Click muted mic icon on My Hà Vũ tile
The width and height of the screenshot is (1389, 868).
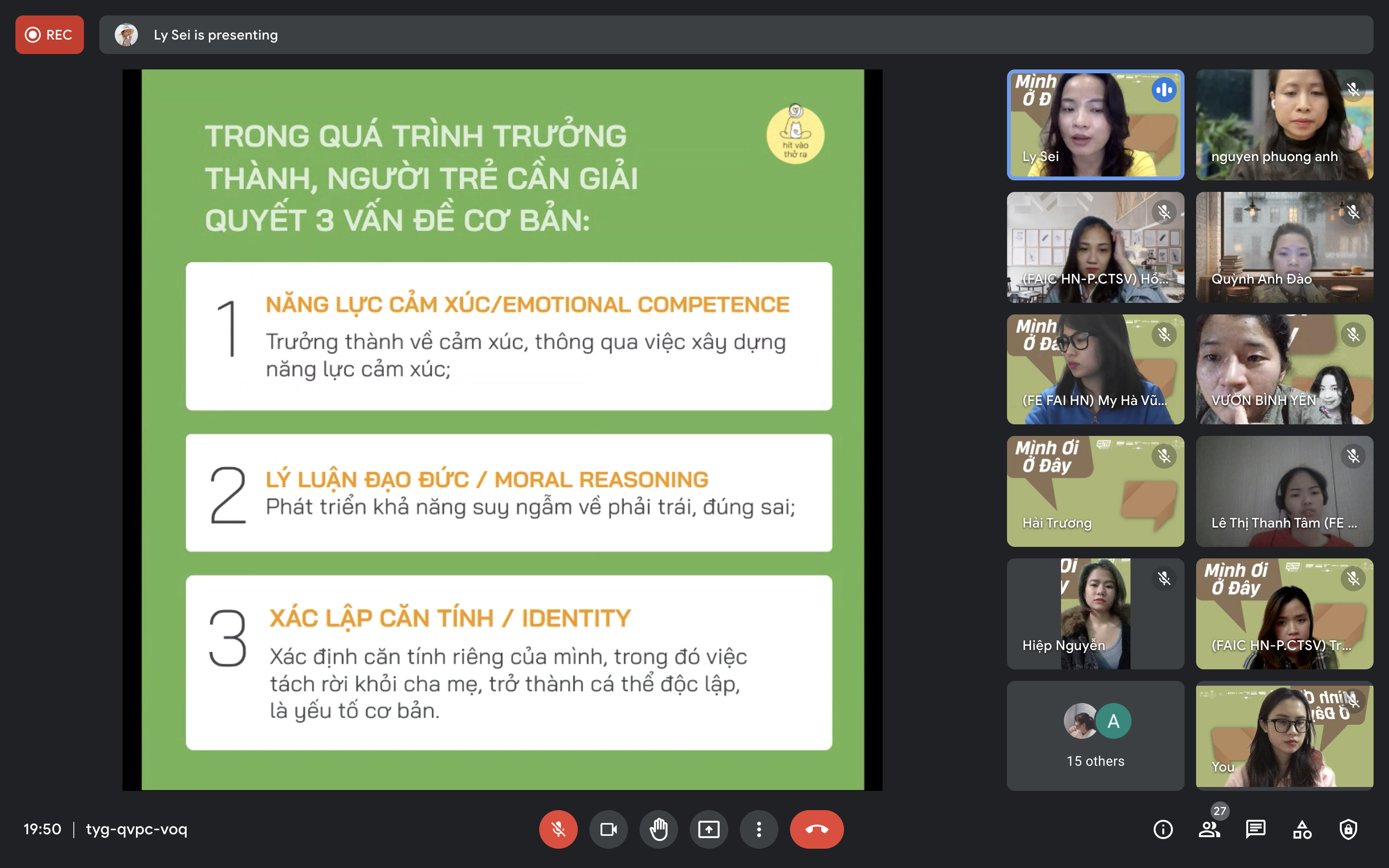[x=1164, y=334]
